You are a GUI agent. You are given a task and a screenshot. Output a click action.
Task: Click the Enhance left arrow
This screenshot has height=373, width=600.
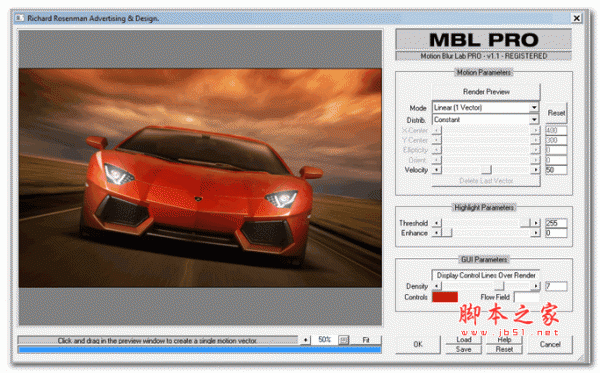coord(437,233)
